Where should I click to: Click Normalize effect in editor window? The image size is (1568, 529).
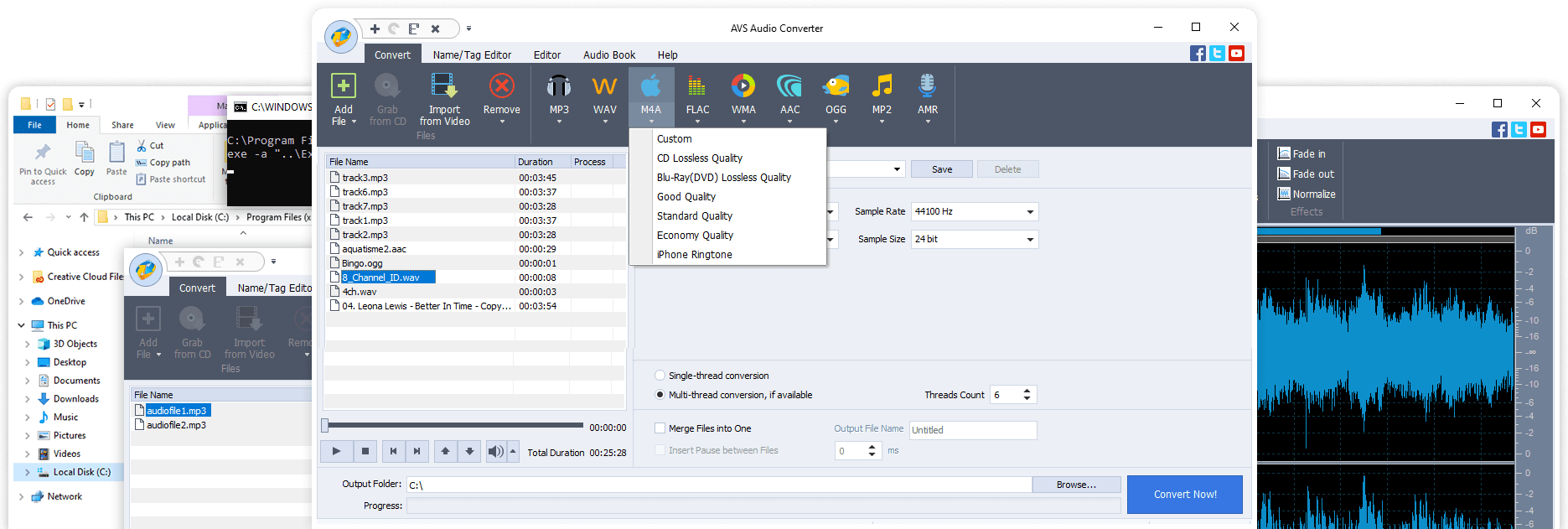tap(1307, 194)
